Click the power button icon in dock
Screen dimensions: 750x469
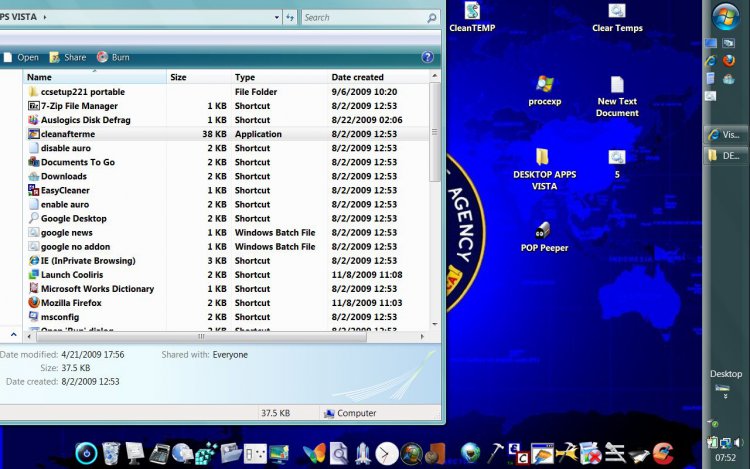coord(86,453)
